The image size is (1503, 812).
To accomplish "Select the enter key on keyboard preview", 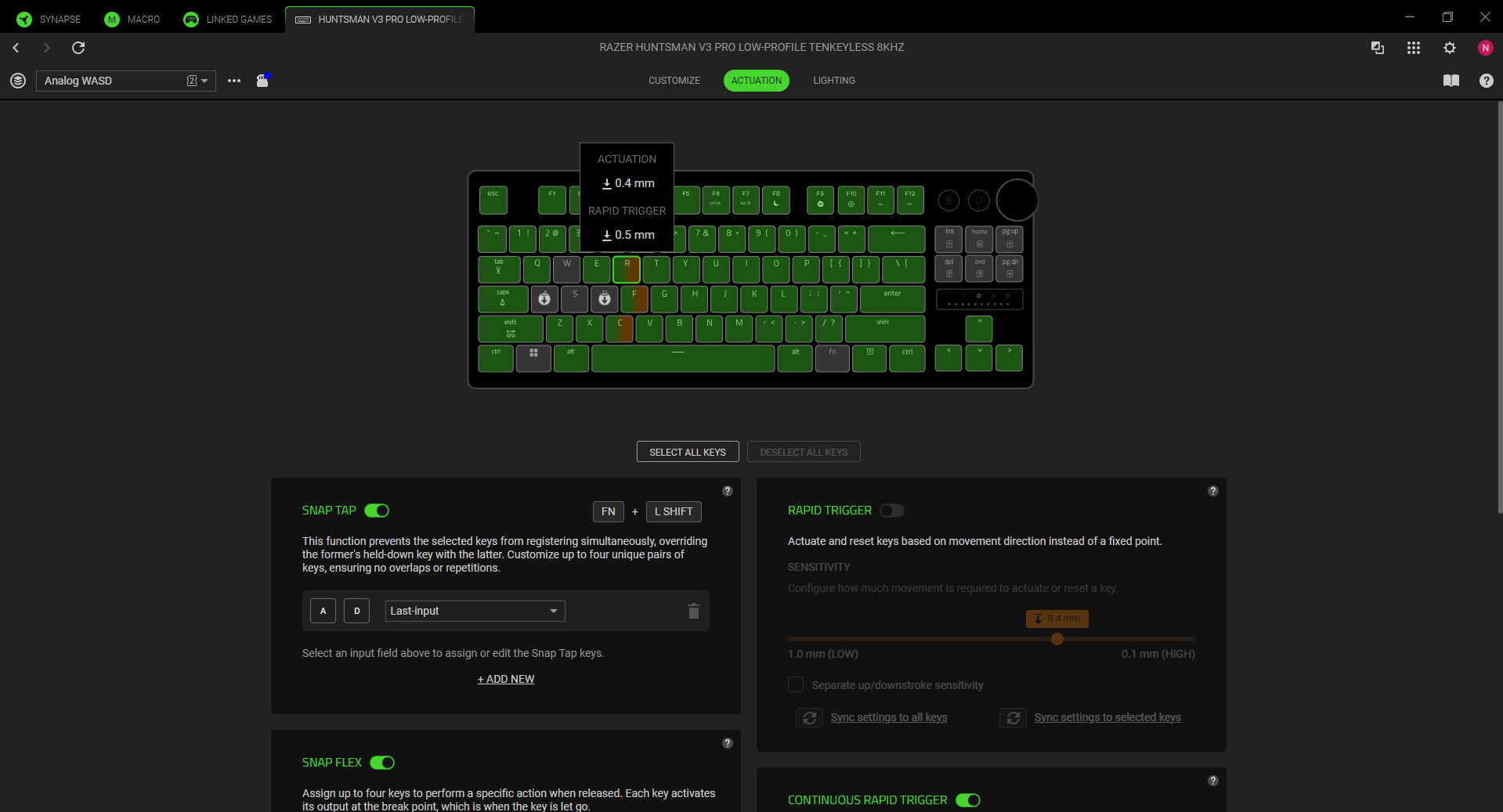I will [892, 298].
